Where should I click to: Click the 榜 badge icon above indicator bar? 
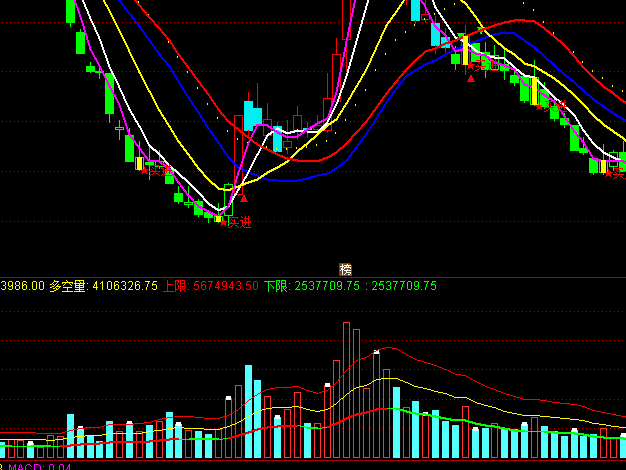click(346, 269)
